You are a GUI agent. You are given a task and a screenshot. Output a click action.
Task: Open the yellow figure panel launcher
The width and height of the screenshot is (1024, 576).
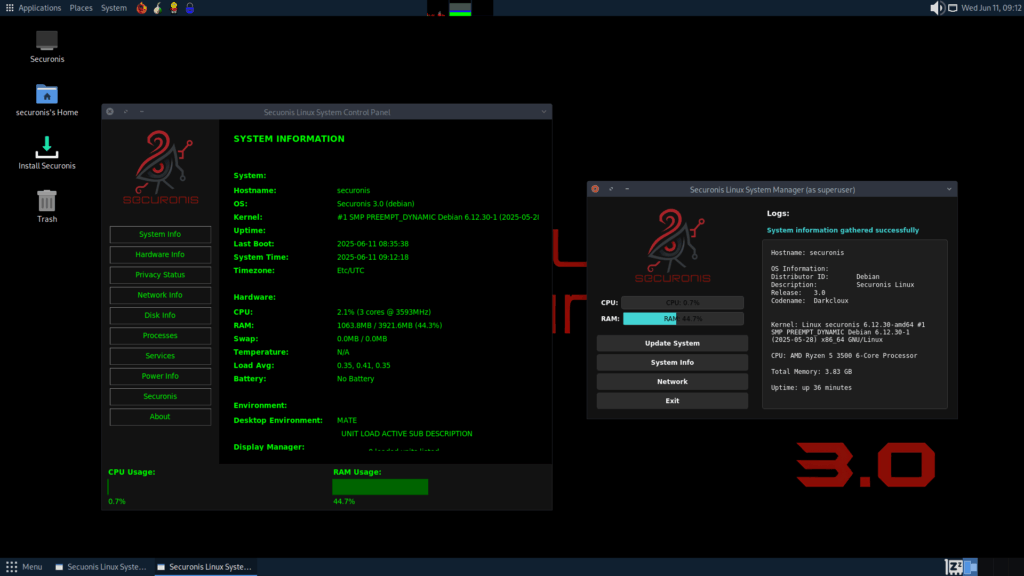[x=174, y=8]
